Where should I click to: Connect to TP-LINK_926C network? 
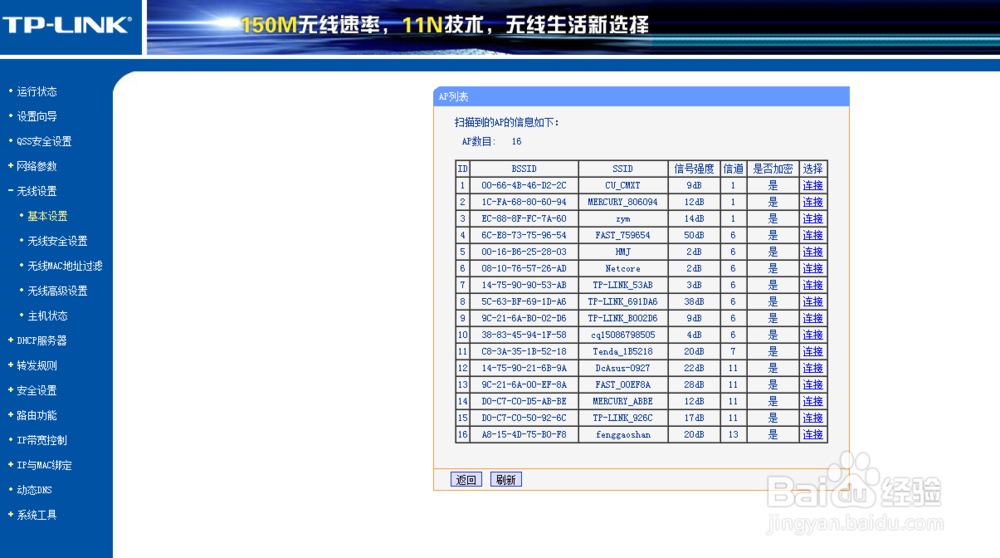pyautogui.click(x=812, y=417)
